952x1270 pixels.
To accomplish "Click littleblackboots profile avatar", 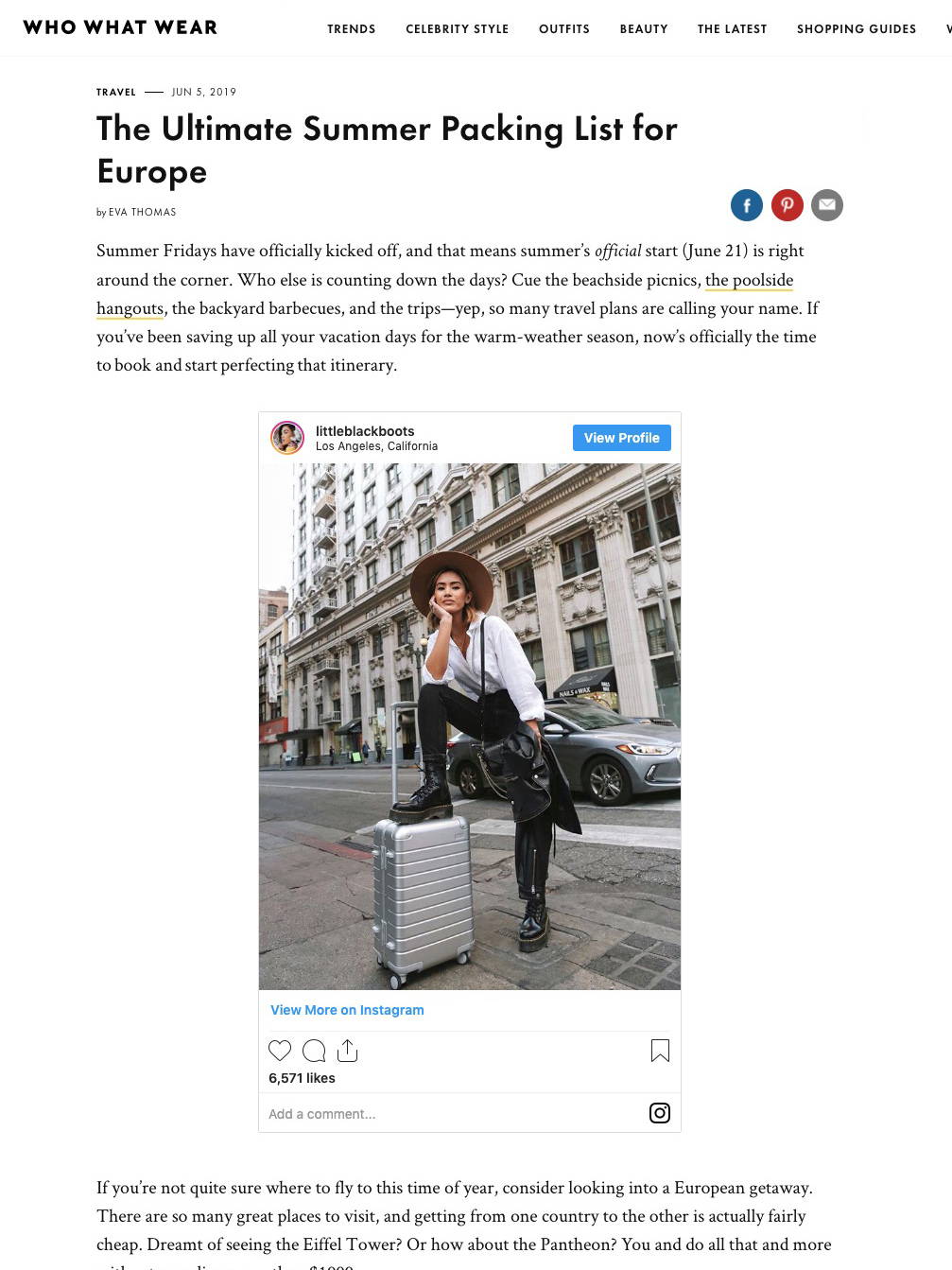I will click(287, 438).
